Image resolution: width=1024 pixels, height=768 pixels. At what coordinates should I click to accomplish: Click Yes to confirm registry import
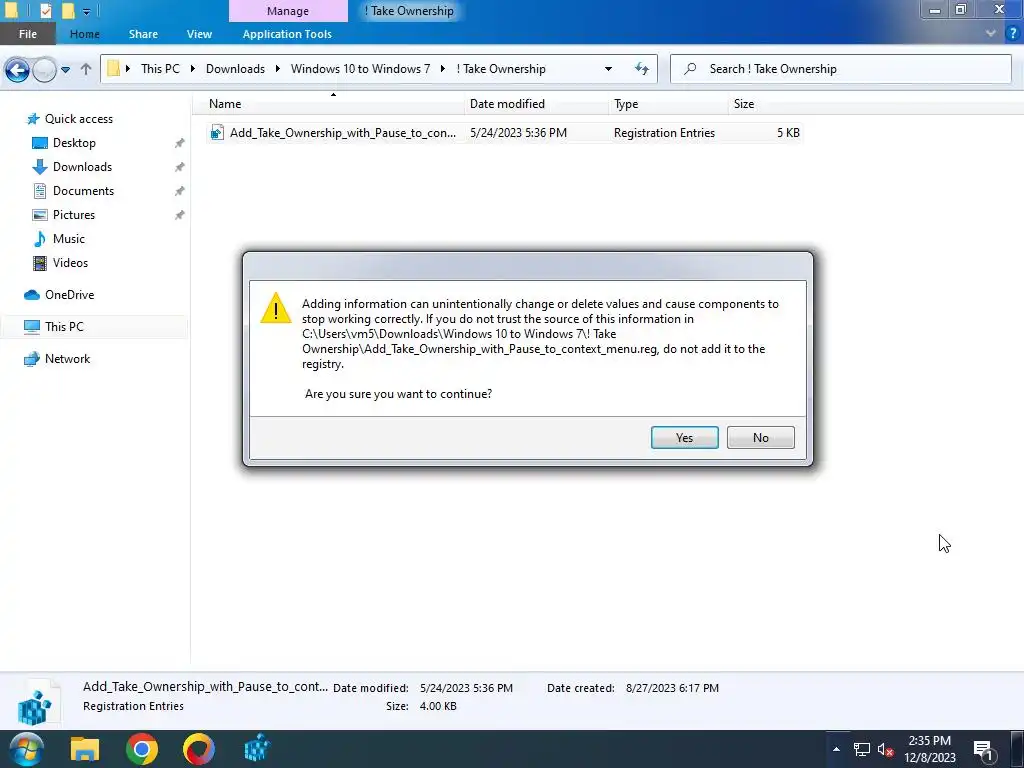coord(684,438)
